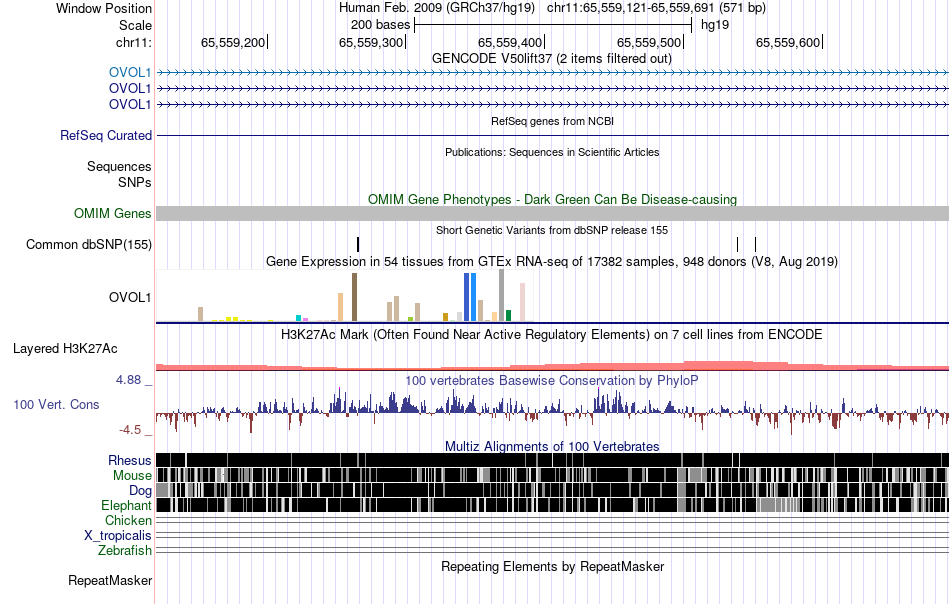Click the light-blue OVOL1 transcript label
The image size is (950, 604).
click(x=130, y=73)
